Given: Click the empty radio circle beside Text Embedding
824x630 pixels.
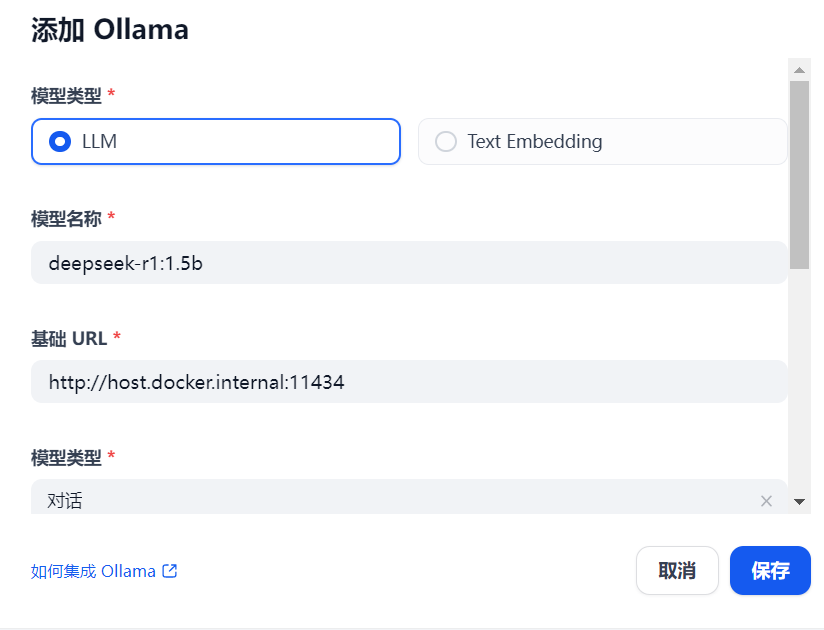Looking at the screenshot, I should click(445, 141).
